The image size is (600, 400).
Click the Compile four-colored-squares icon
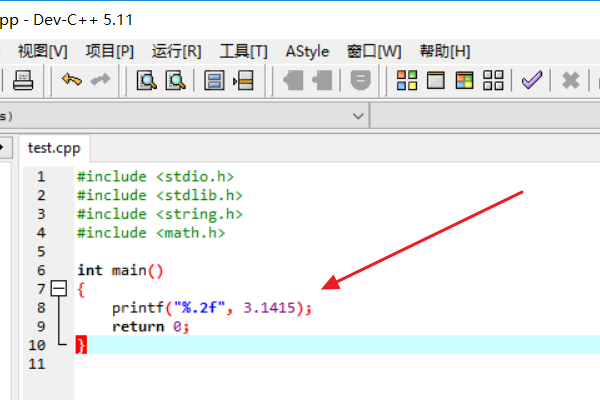point(407,81)
